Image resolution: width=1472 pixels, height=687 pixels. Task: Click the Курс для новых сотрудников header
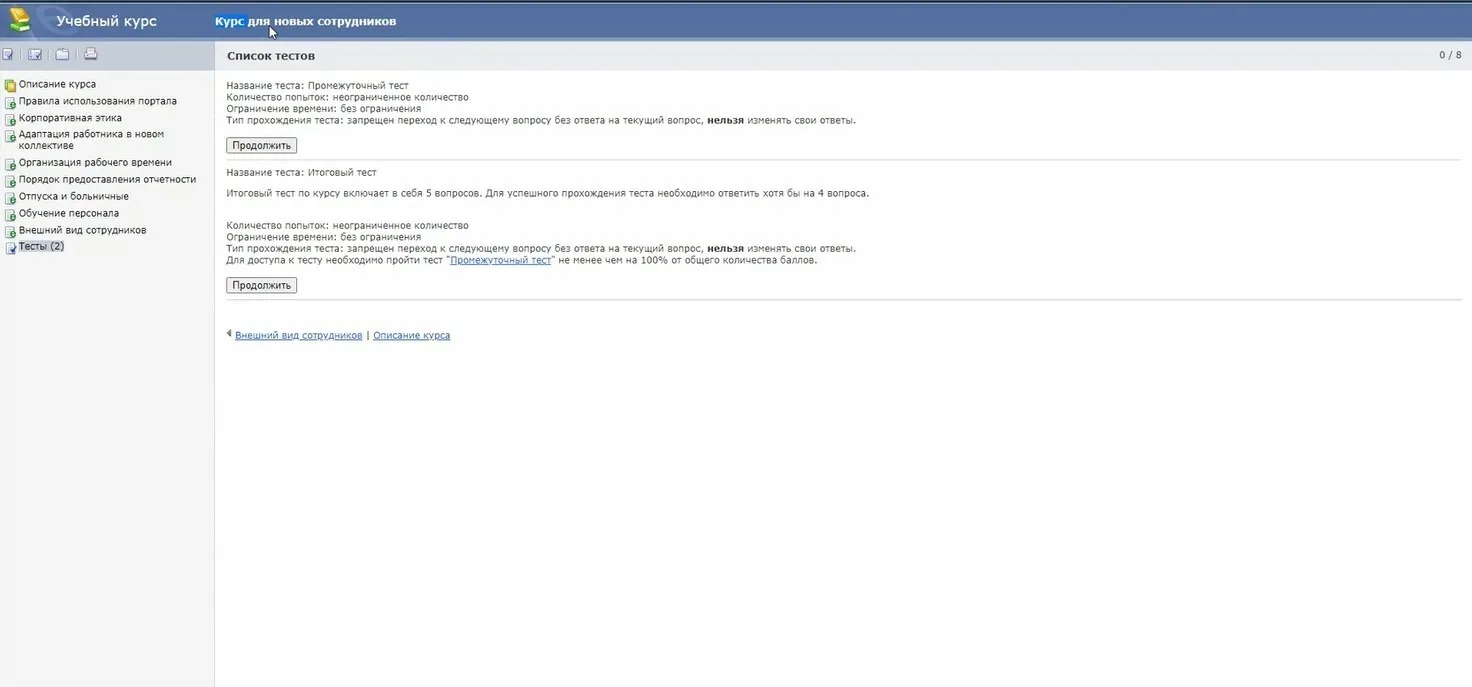[305, 21]
